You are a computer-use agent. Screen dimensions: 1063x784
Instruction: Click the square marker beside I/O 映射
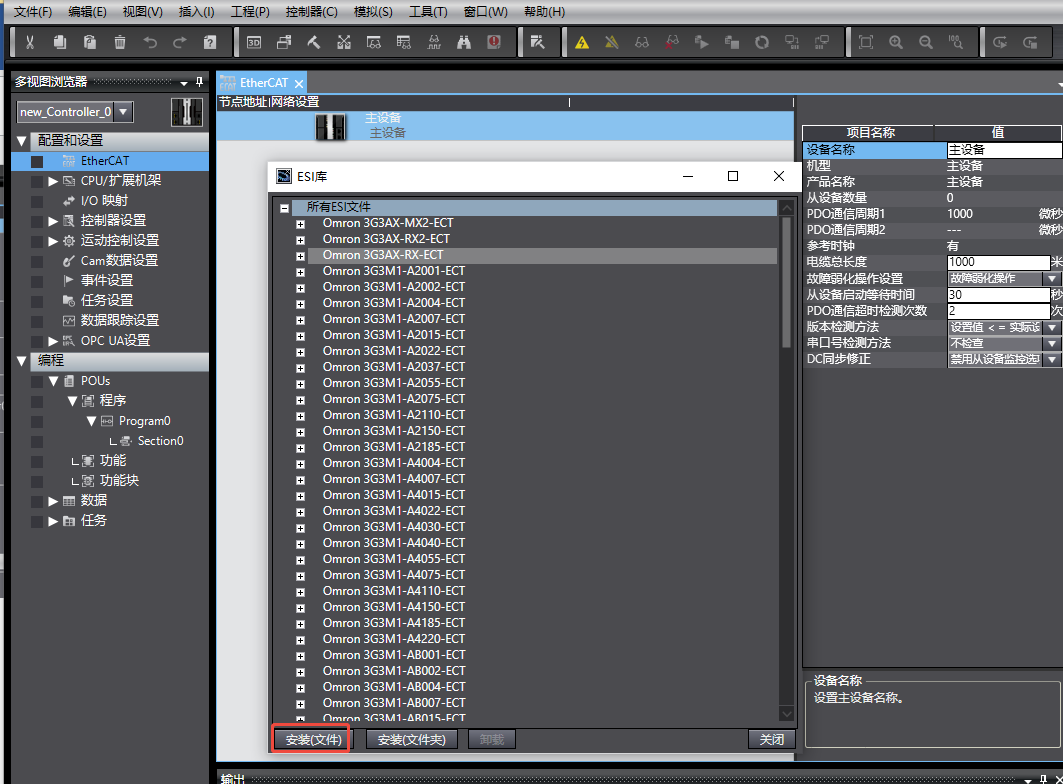[37, 201]
